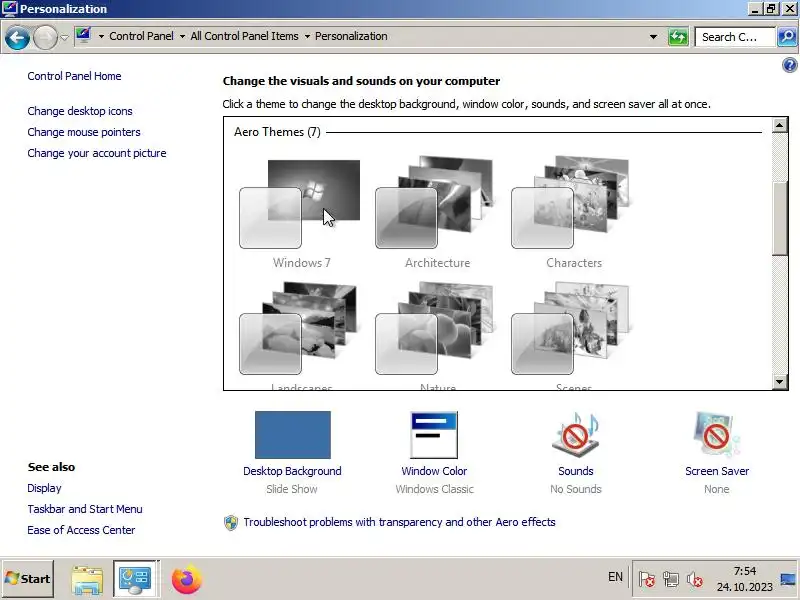
Task: Click Sounds link text
Action: (x=576, y=471)
